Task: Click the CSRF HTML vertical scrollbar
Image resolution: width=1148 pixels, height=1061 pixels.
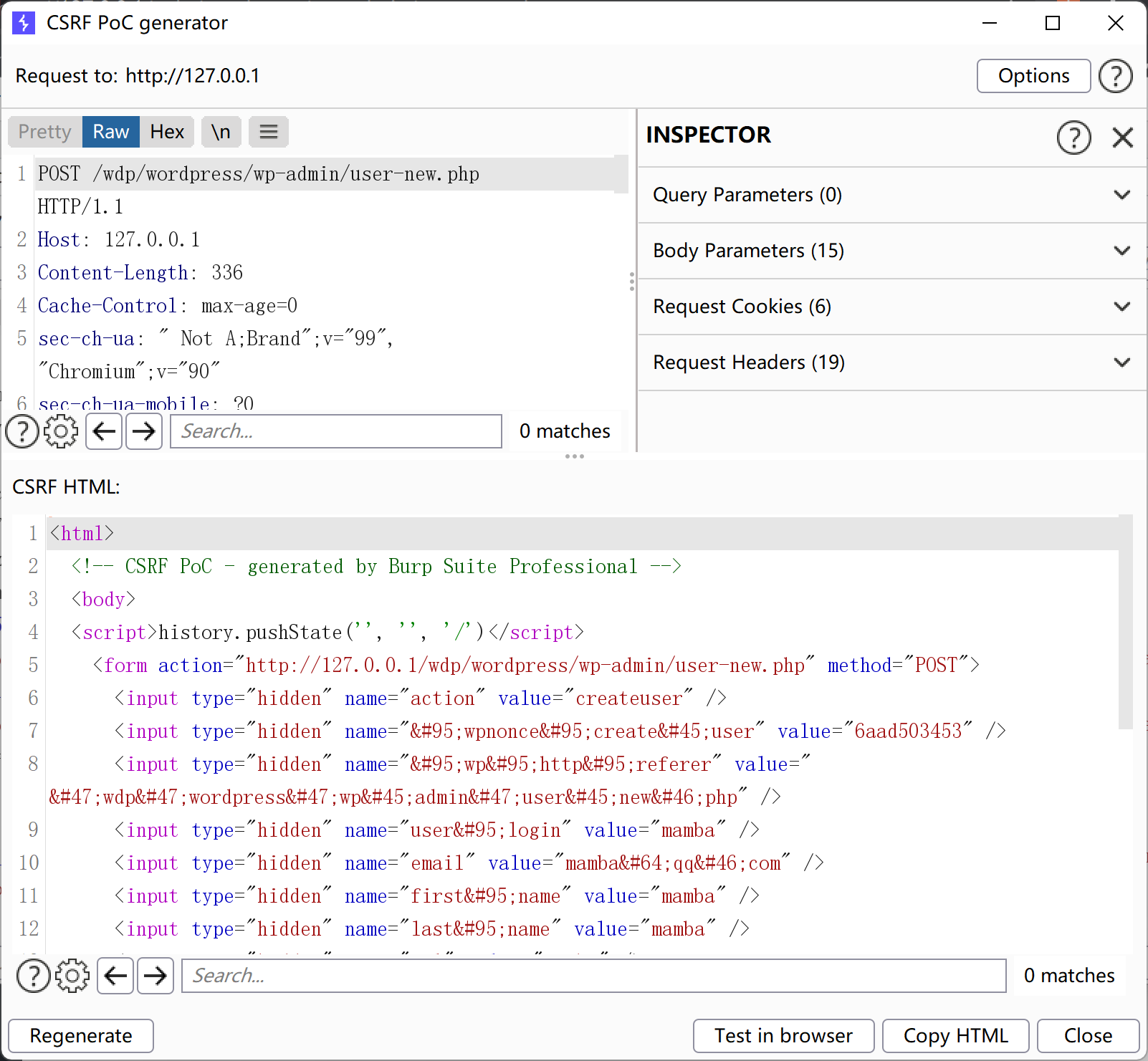Action: click(x=1126, y=622)
